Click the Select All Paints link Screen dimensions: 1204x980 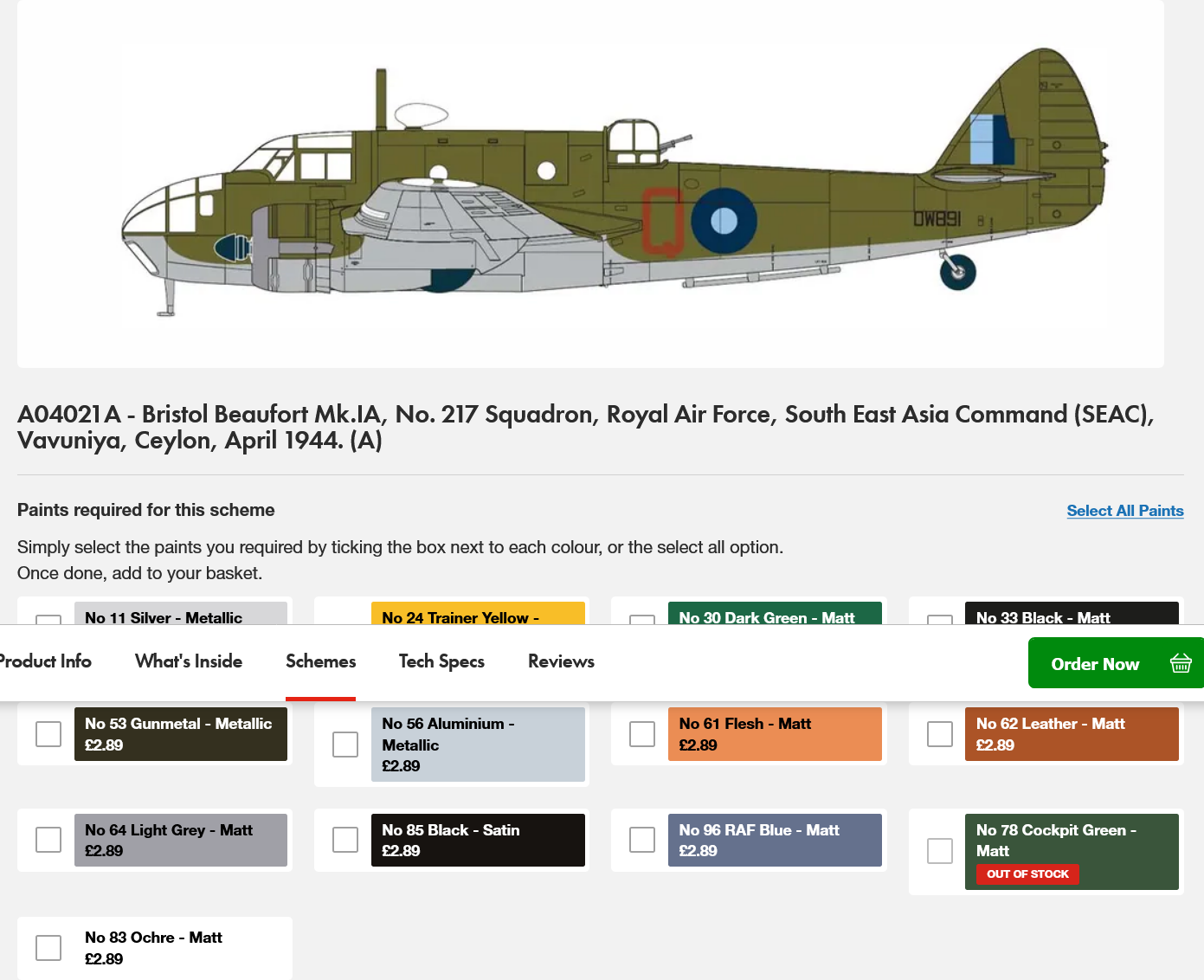[1125, 511]
